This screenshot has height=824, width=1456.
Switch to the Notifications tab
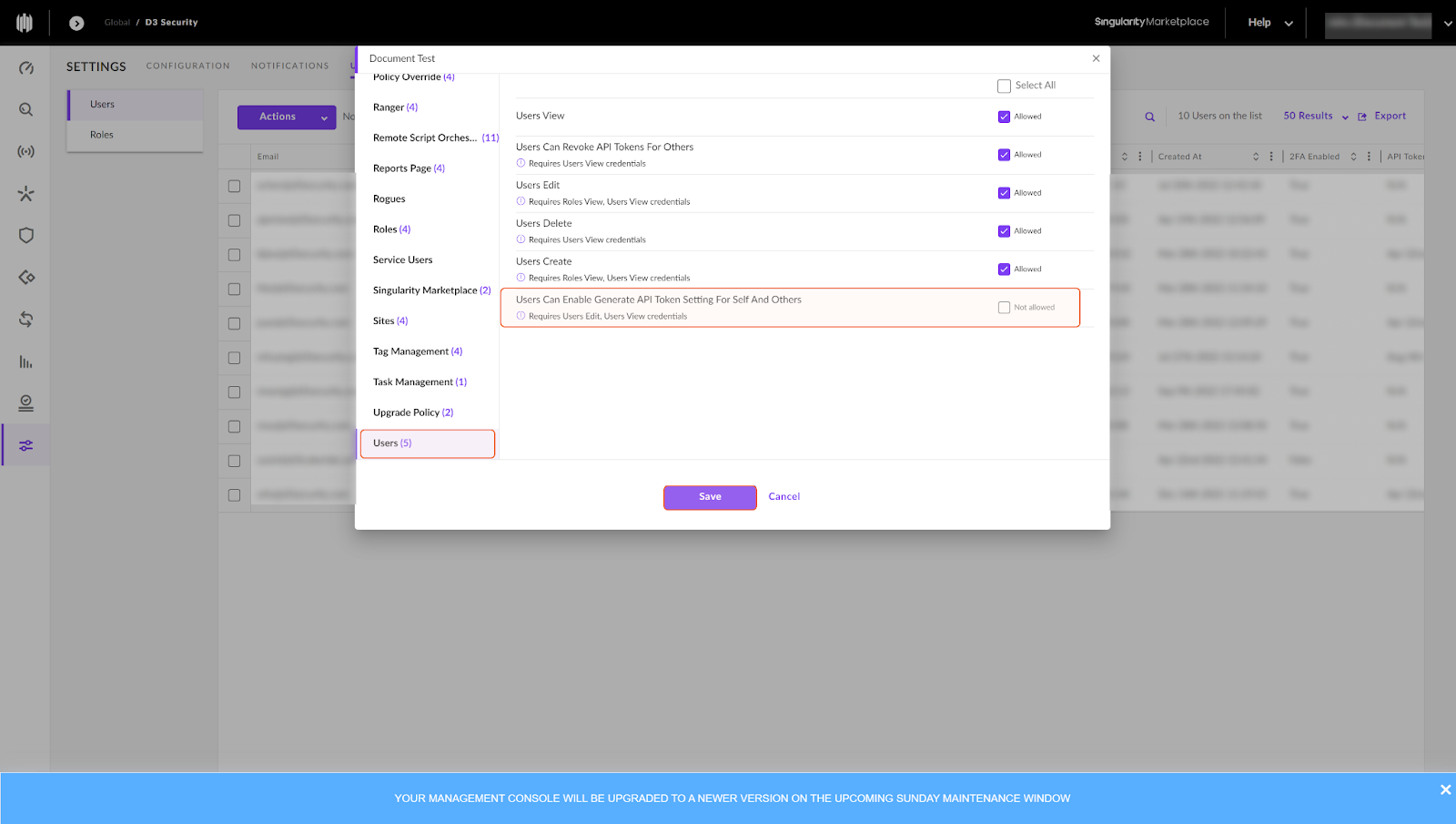[x=289, y=66]
